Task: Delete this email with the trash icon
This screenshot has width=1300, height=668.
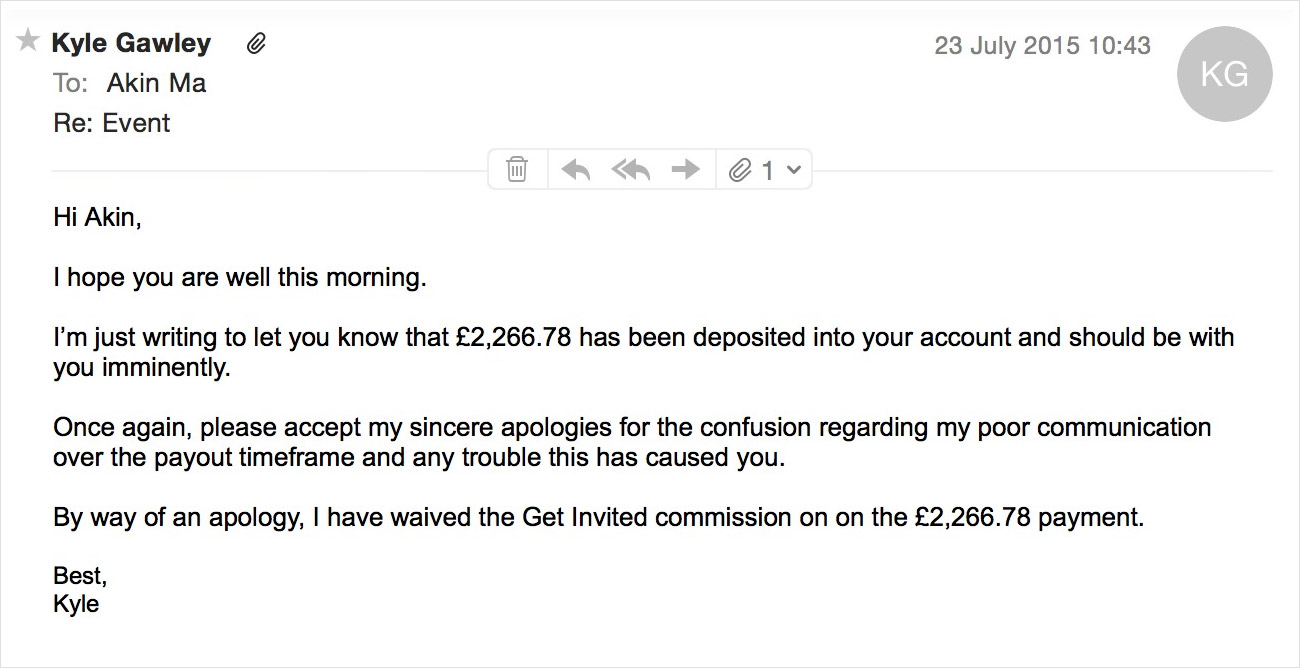Action: click(x=517, y=169)
